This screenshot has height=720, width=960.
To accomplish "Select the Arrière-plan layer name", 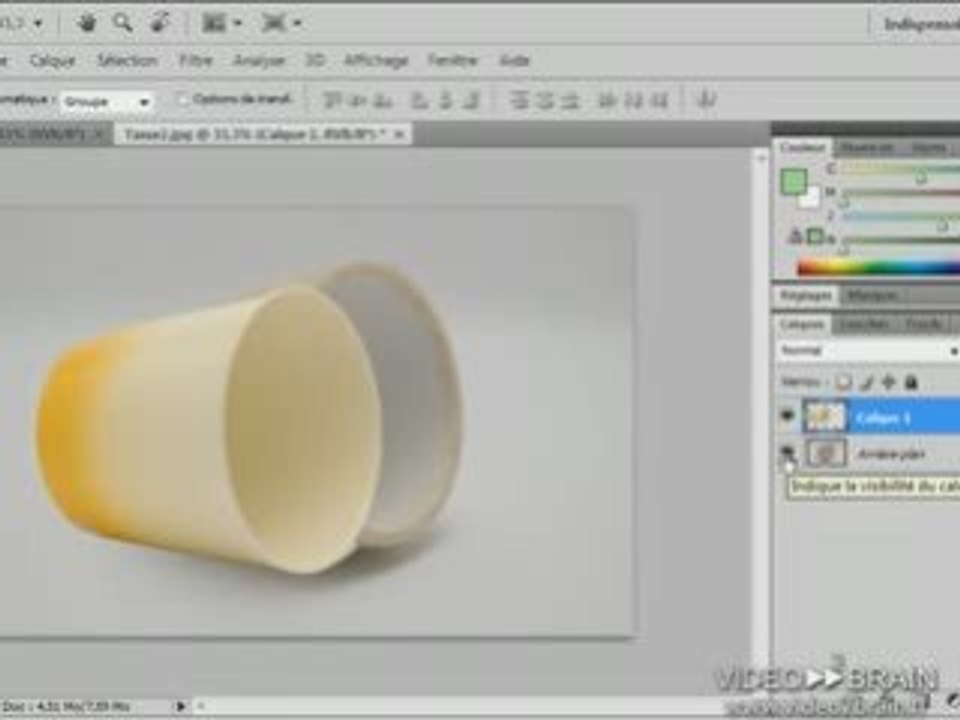I will coord(891,454).
